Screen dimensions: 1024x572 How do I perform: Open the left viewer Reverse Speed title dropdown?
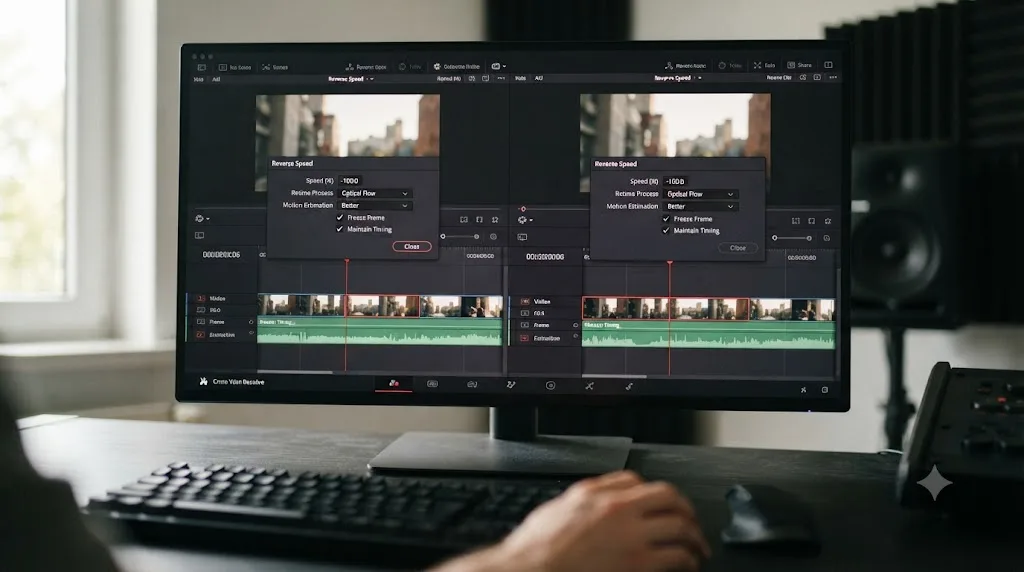click(351, 79)
